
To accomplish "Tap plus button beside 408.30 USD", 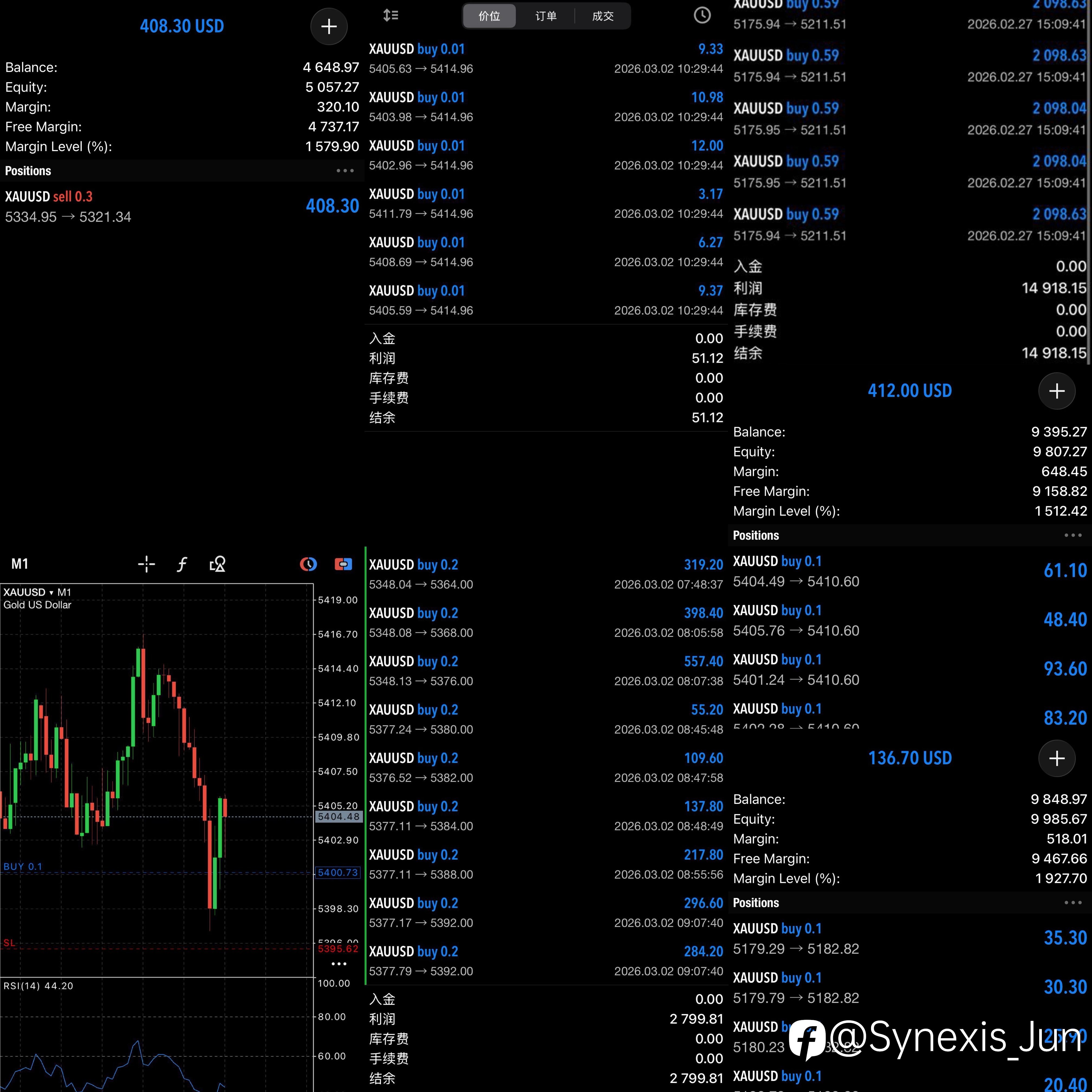I will click(329, 27).
